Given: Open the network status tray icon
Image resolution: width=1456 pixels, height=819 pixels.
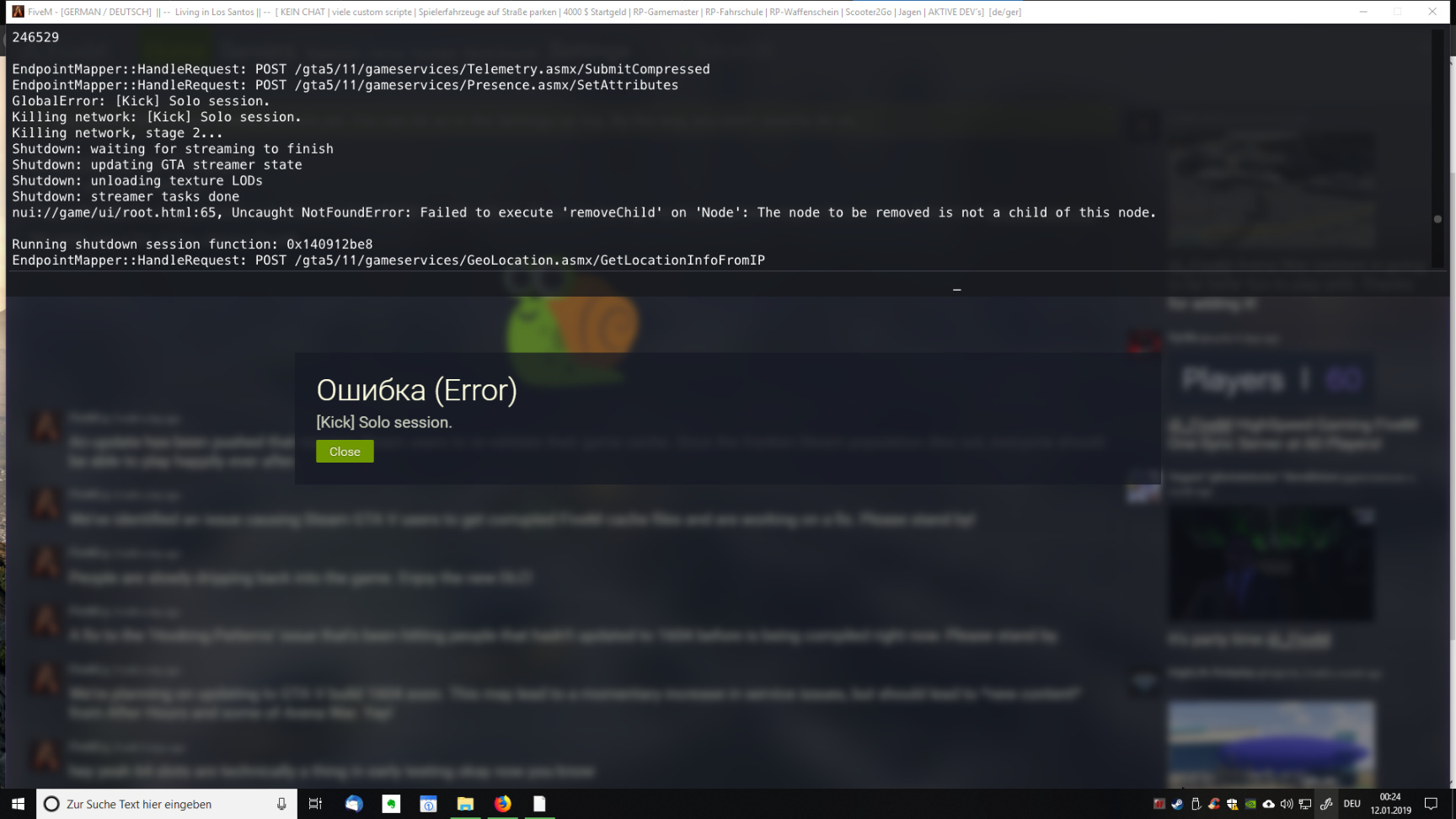Looking at the screenshot, I should 1305,804.
